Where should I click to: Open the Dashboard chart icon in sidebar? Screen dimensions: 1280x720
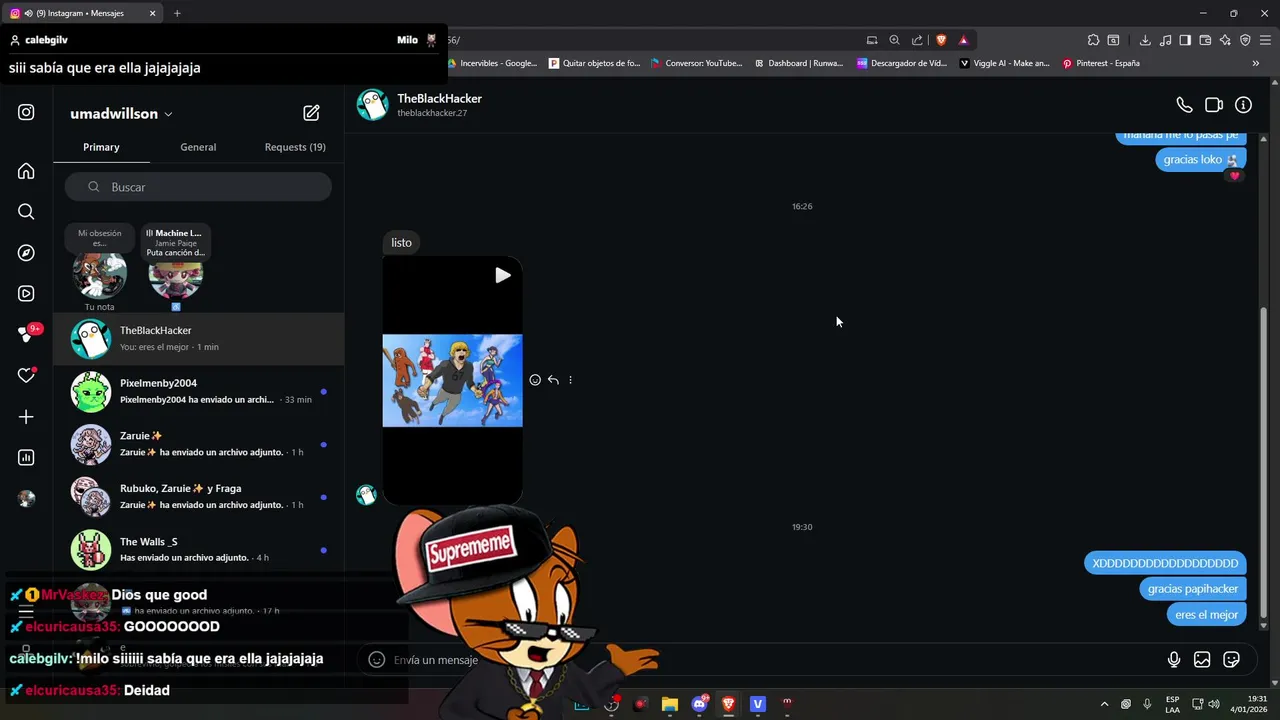[26, 458]
